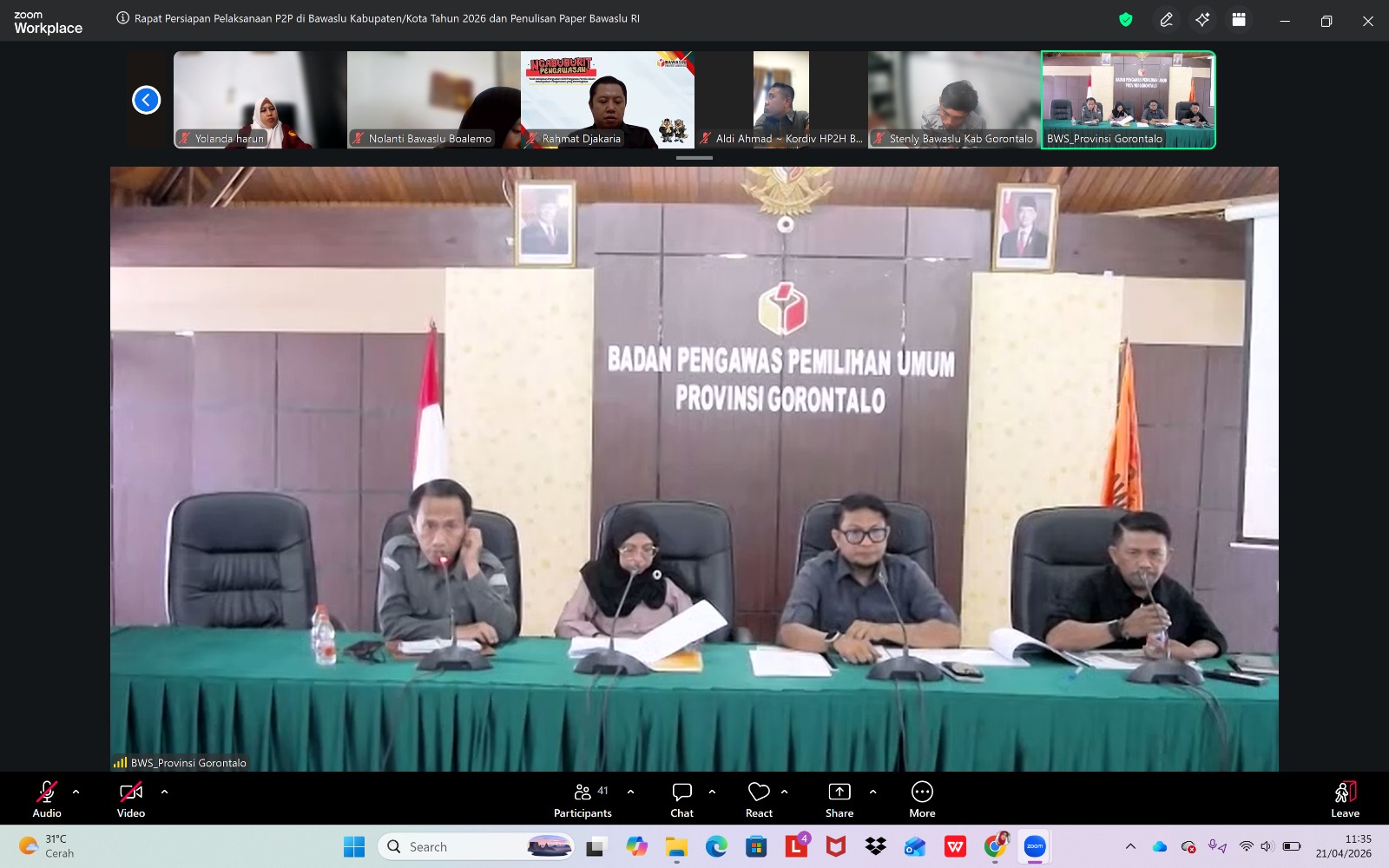The width and height of the screenshot is (1389, 868).
Task: Open Microsoft Store from the taskbar
Action: point(756,846)
